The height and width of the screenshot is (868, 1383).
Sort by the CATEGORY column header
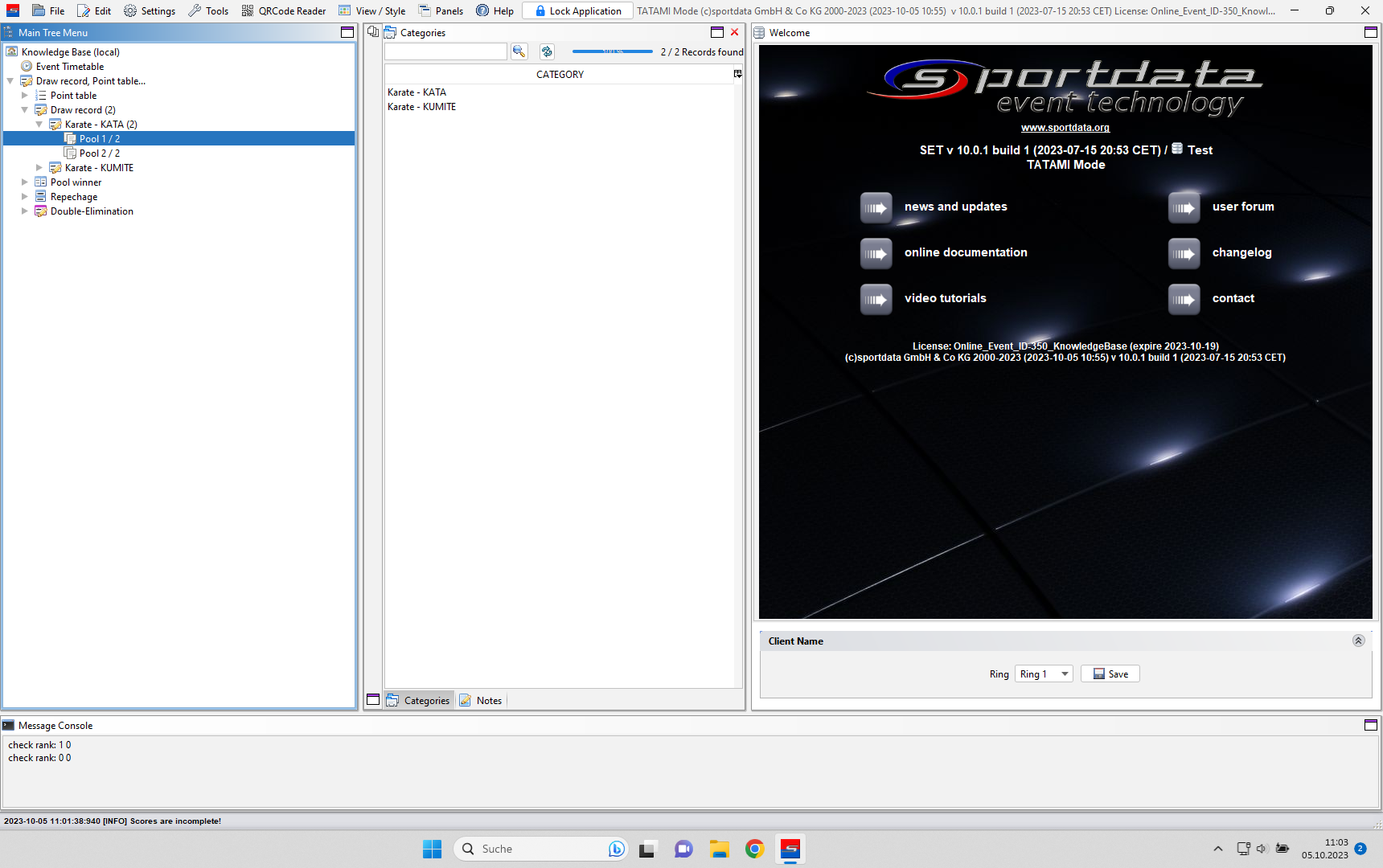[560, 74]
